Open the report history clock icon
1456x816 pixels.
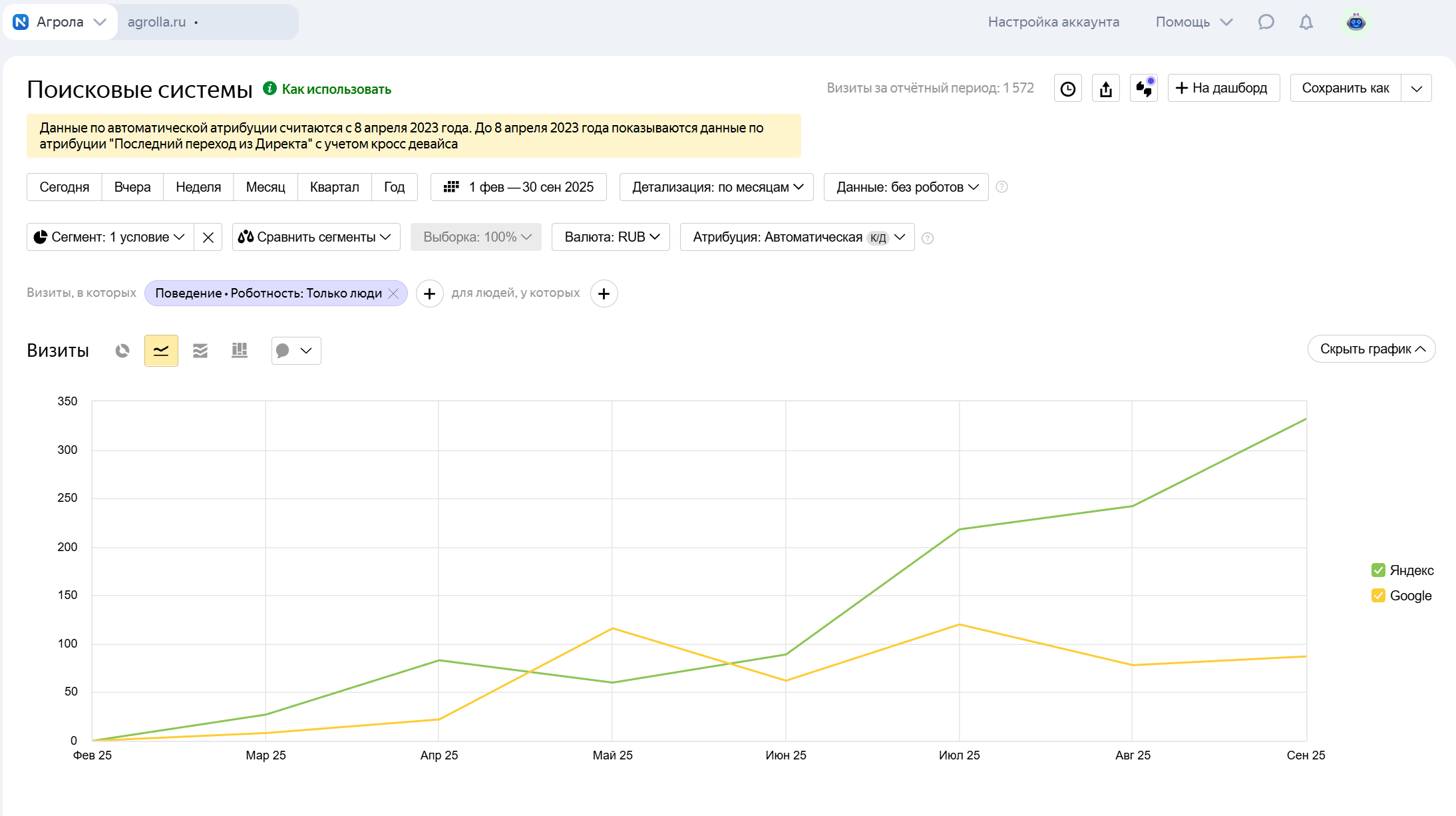click(x=1067, y=89)
